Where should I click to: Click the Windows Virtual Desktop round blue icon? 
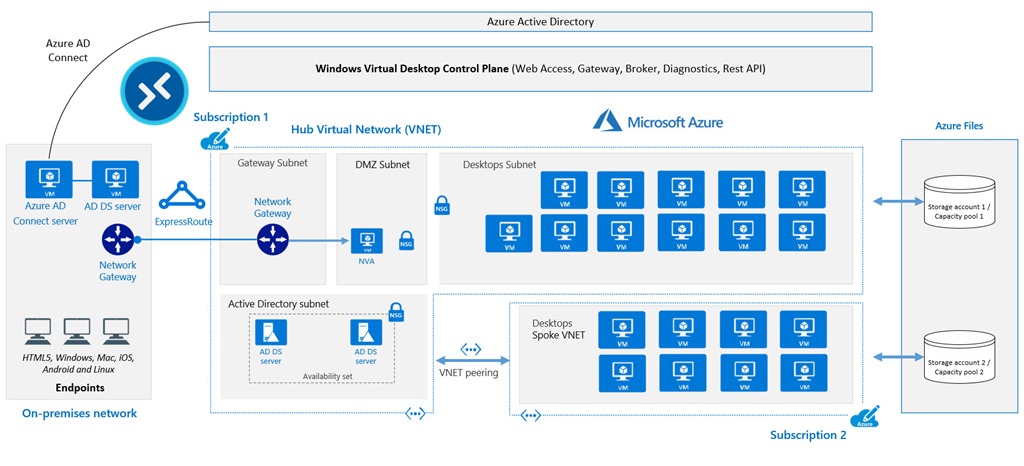tap(147, 91)
